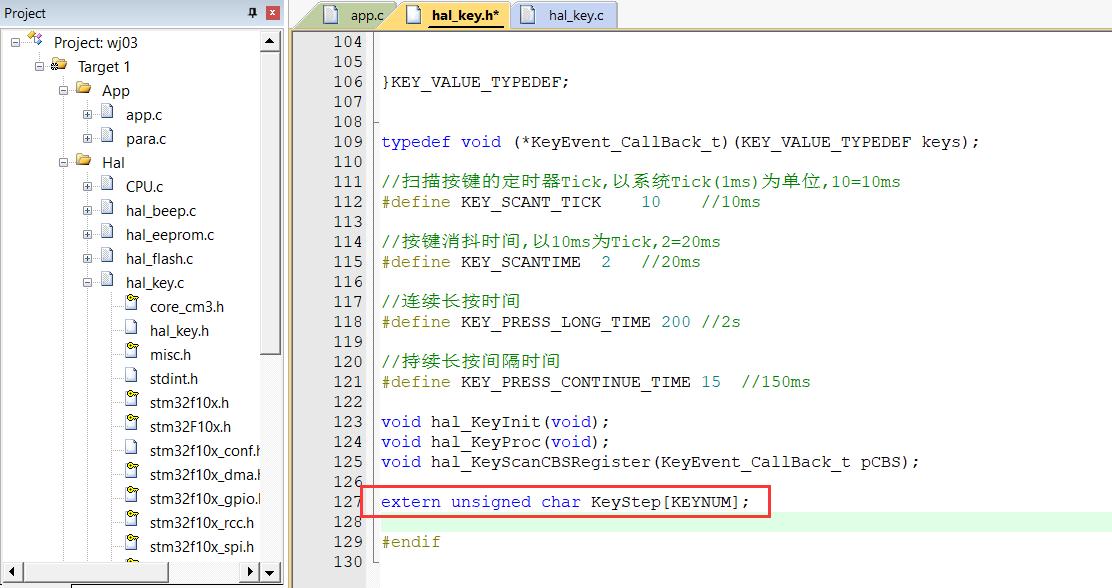Viewport: 1112px width, 588px height.
Task: Place cursor on line 127 KeyStep declaration
Action: tap(565, 502)
